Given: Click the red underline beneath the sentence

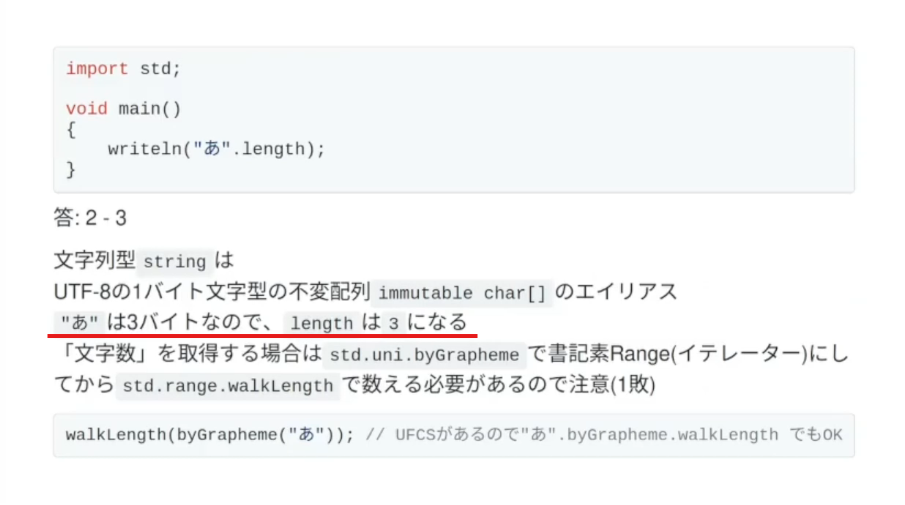Looking at the screenshot, I should 263,335.
